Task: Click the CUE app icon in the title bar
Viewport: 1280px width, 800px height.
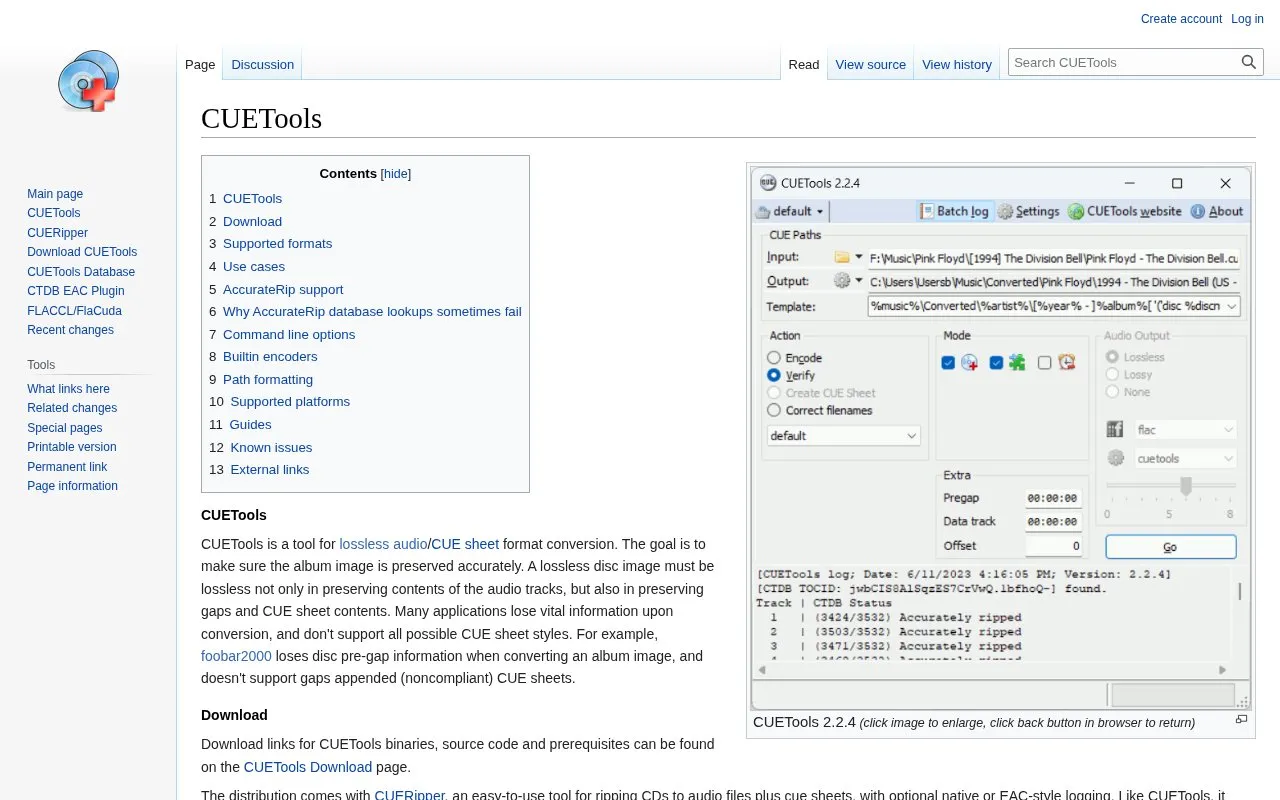Action: click(x=768, y=183)
